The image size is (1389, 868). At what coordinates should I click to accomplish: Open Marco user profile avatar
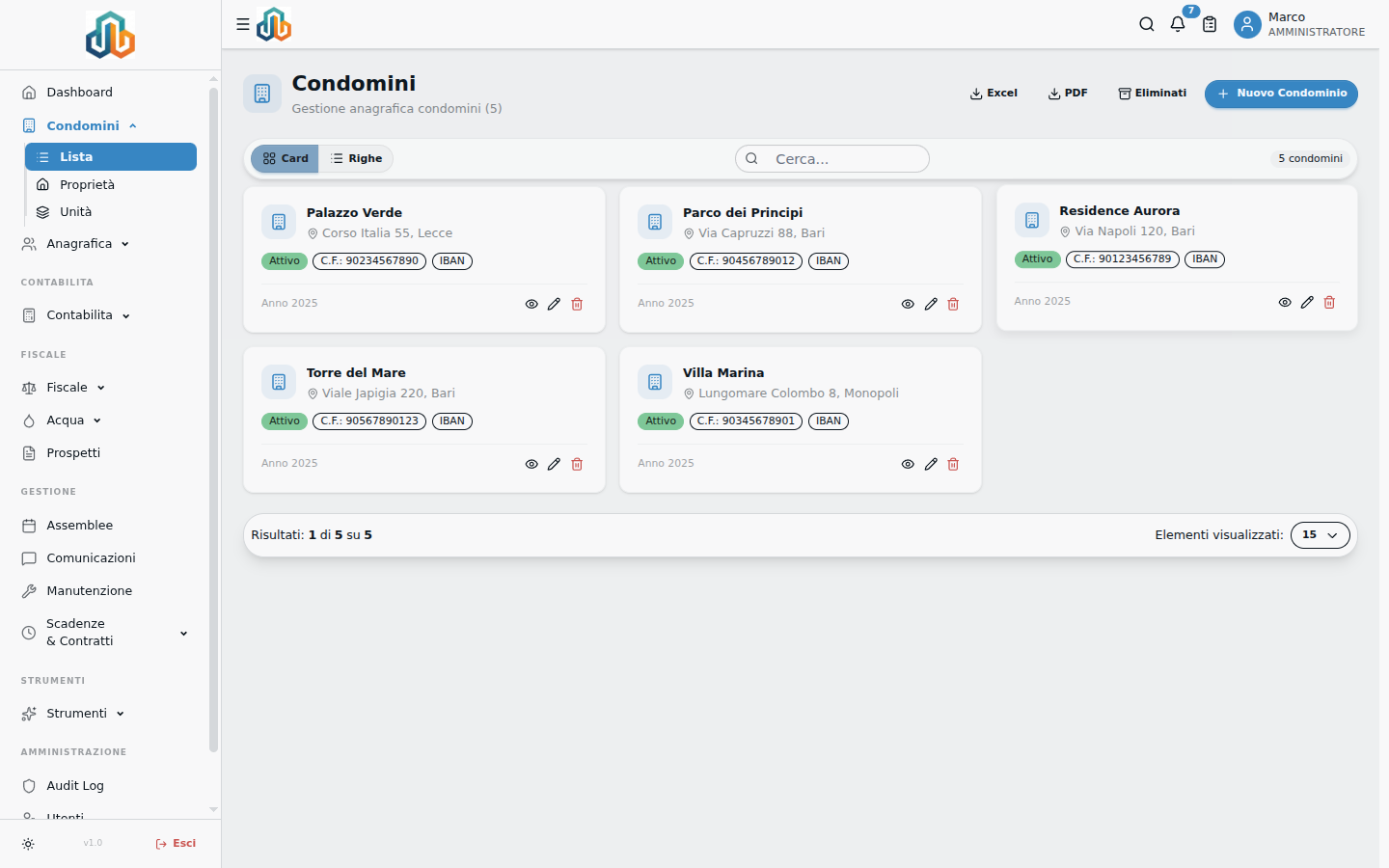(x=1247, y=24)
